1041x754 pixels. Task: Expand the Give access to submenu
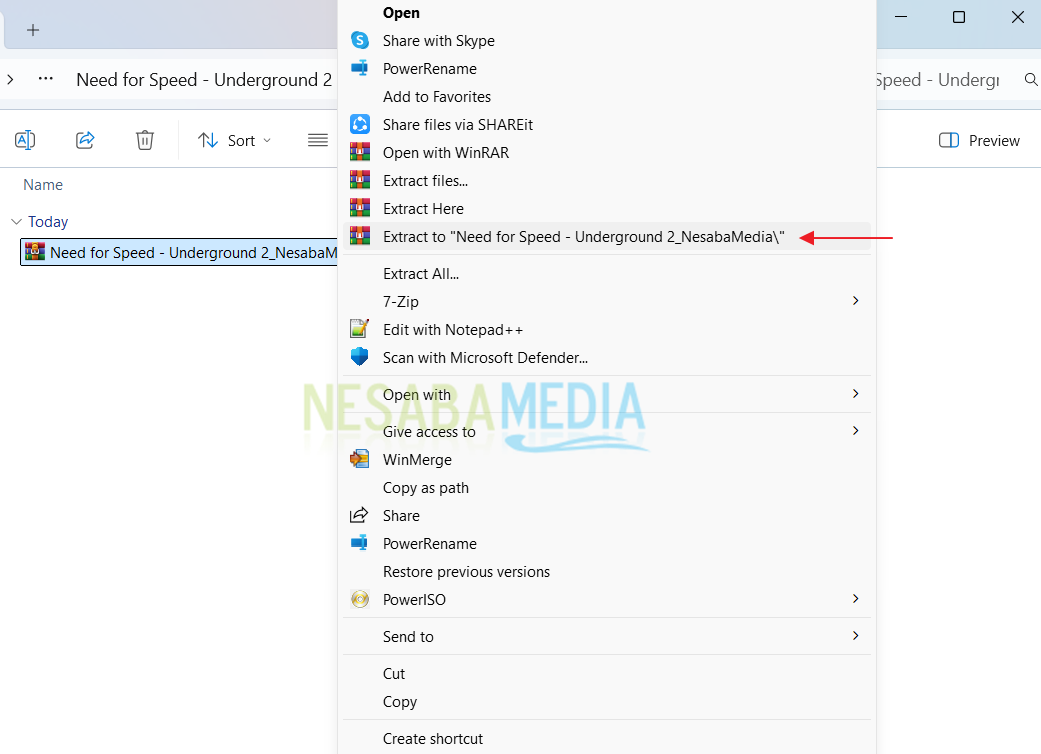point(855,431)
